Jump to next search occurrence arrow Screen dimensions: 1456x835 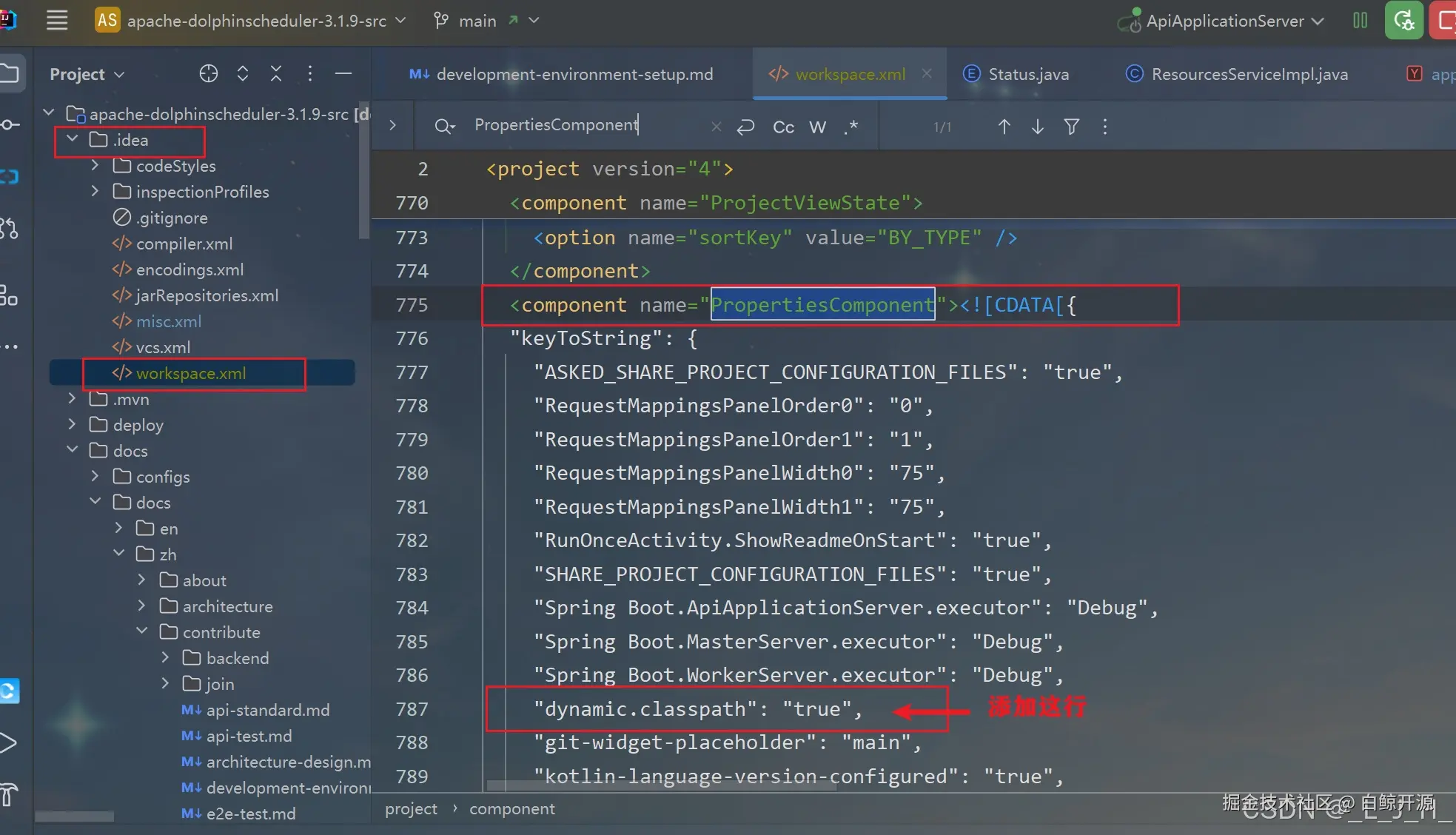click(1038, 127)
